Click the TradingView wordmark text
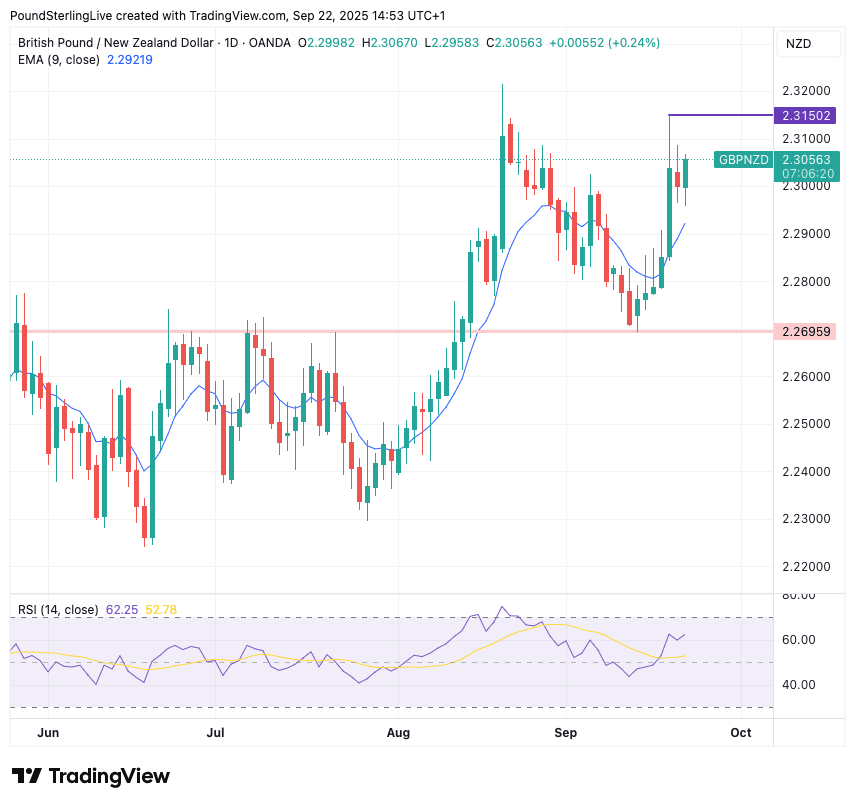The height and width of the screenshot is (806, 855). click(109, 776)
